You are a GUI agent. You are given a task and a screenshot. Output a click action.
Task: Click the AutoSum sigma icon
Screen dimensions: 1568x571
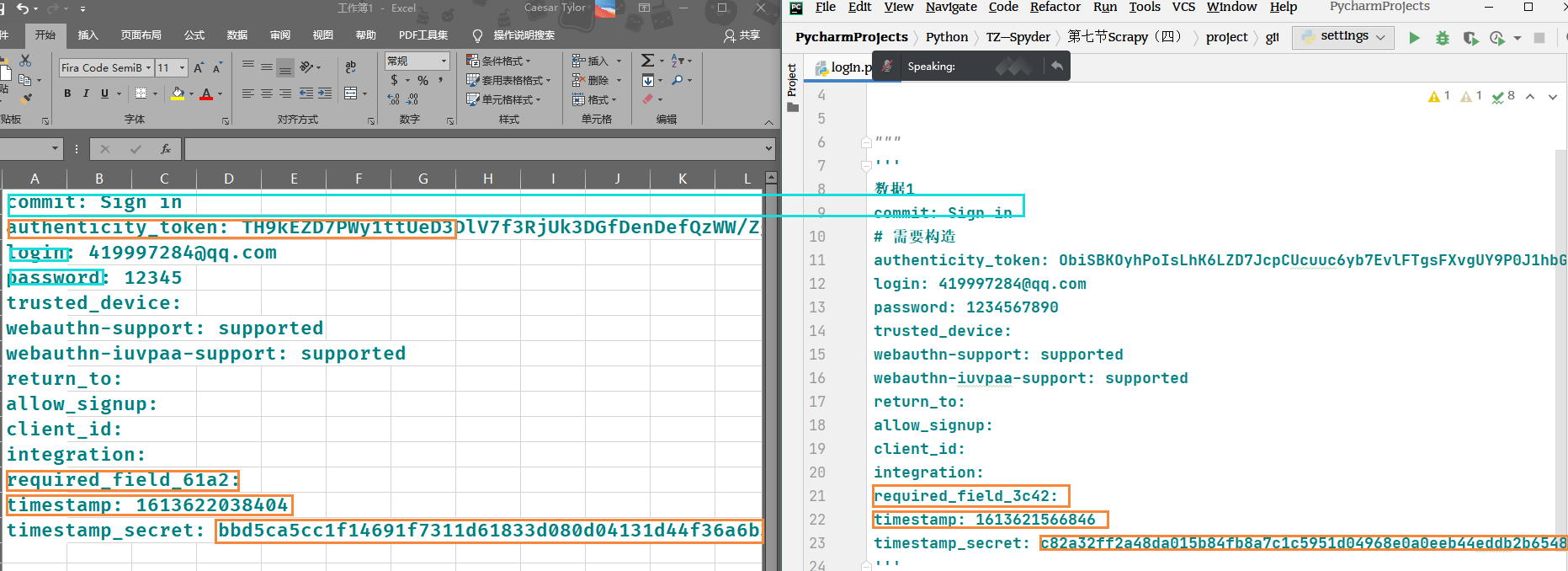pyautogui.click(x=647, y=61)
